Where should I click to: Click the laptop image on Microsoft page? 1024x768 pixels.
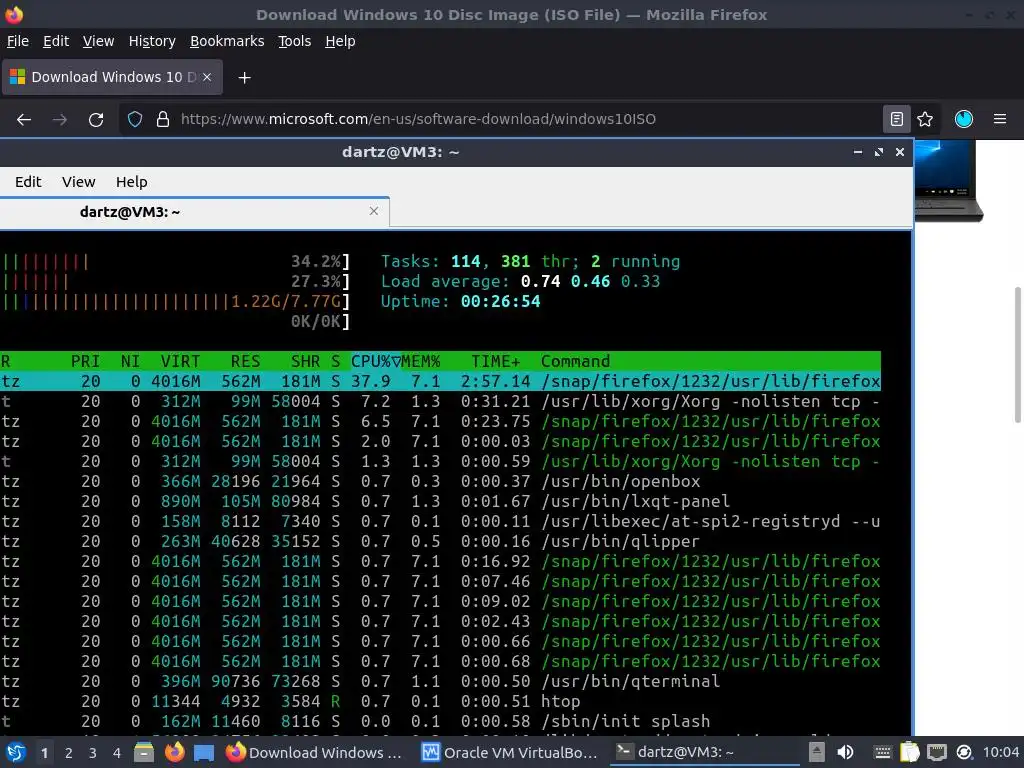pyautogui.click(x=948, y=180)
